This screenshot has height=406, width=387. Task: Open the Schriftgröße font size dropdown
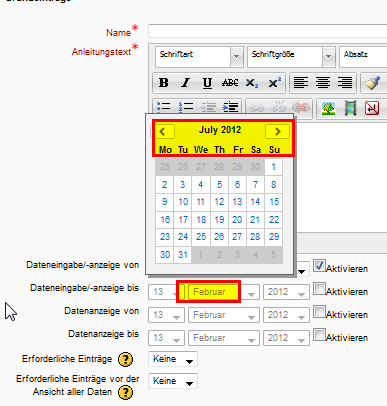pyautogui.click(x=291, y=56)
